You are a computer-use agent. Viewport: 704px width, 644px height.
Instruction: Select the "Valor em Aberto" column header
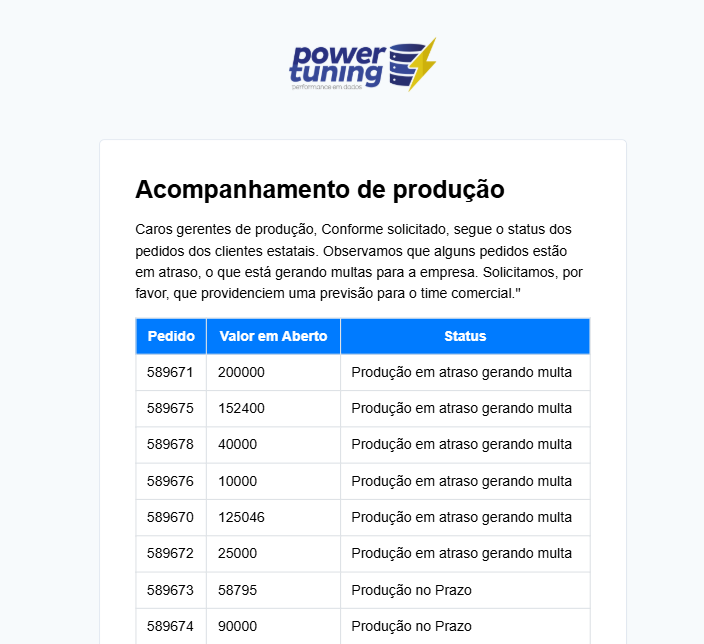pyautogui.click(x=273, y=336)
